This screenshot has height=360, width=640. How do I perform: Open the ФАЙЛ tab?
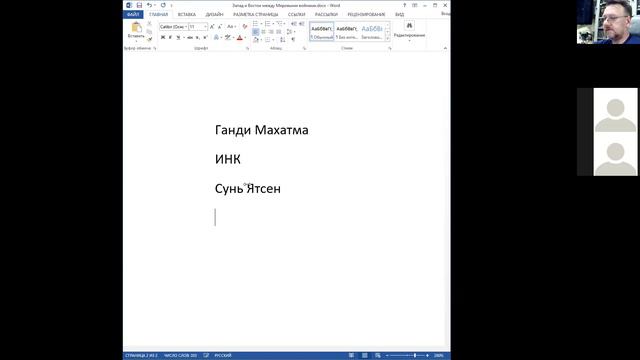point(133,14)
